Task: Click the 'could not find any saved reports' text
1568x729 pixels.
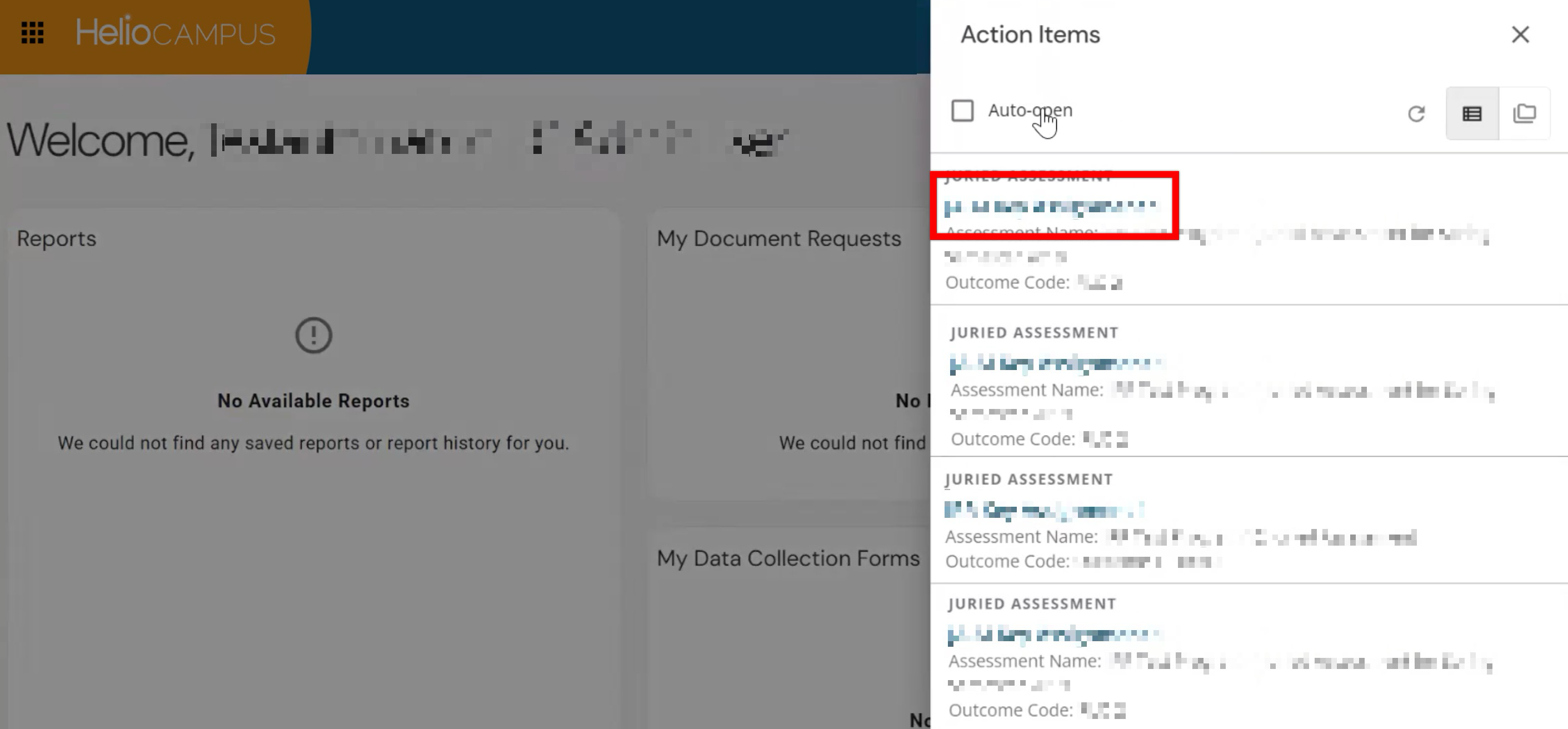Action: pyautogui.click(x=313, y=443)
